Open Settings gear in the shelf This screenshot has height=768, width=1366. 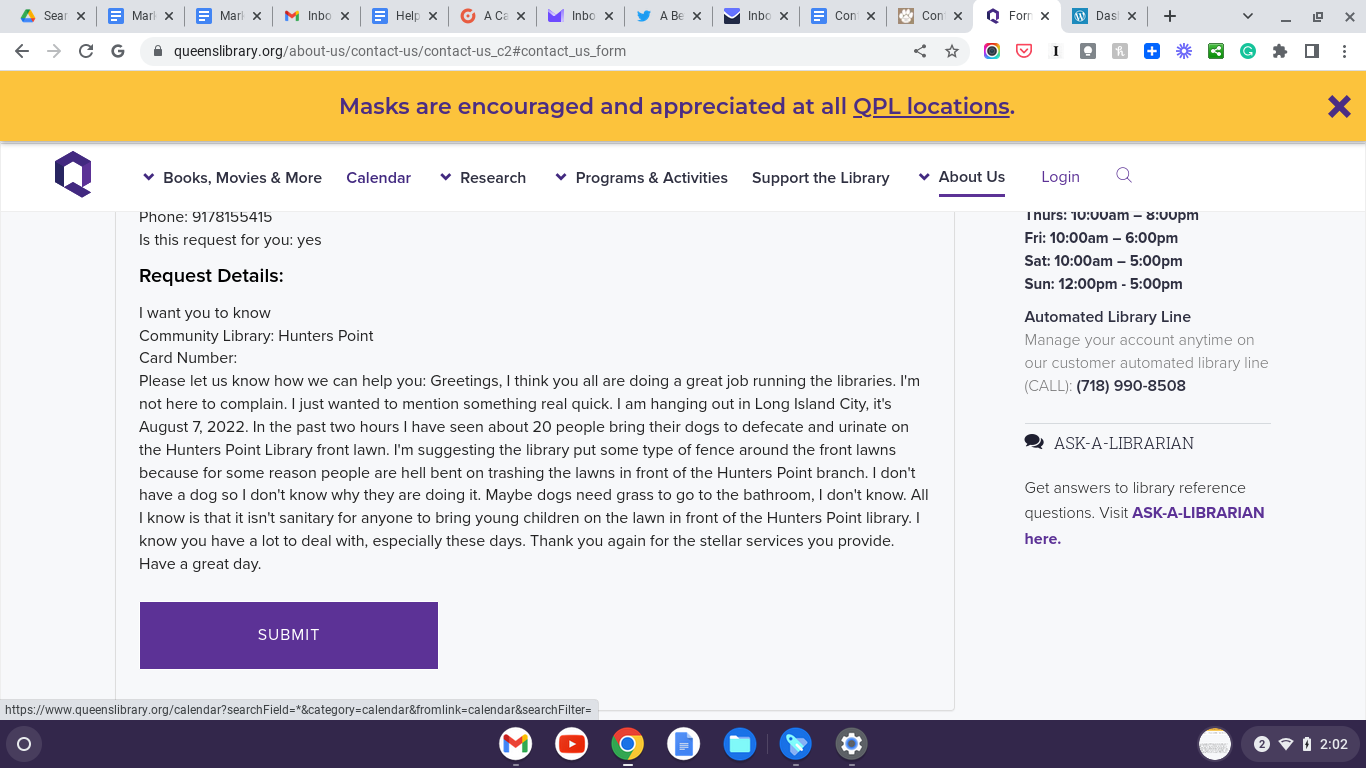tap(851, 744)
